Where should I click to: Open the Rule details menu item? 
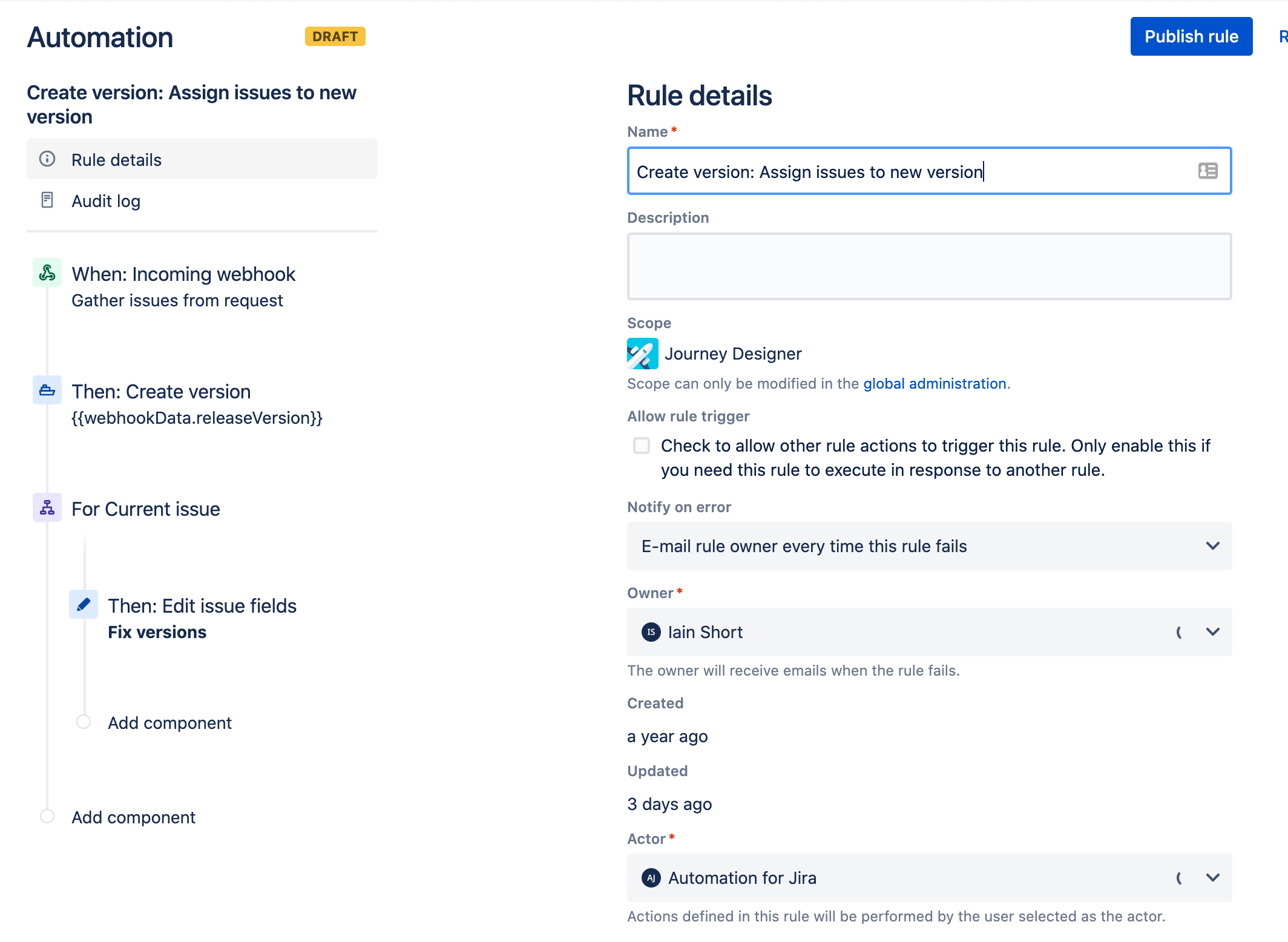[x=202, y=159]
